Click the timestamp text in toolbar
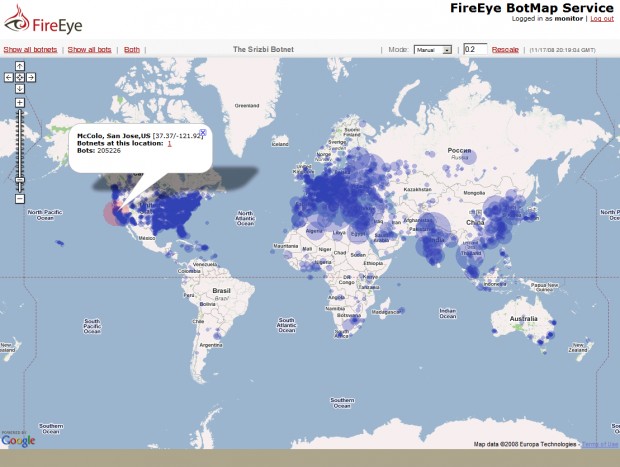Screen dimensions: 620x467 [x=562, y=50]
